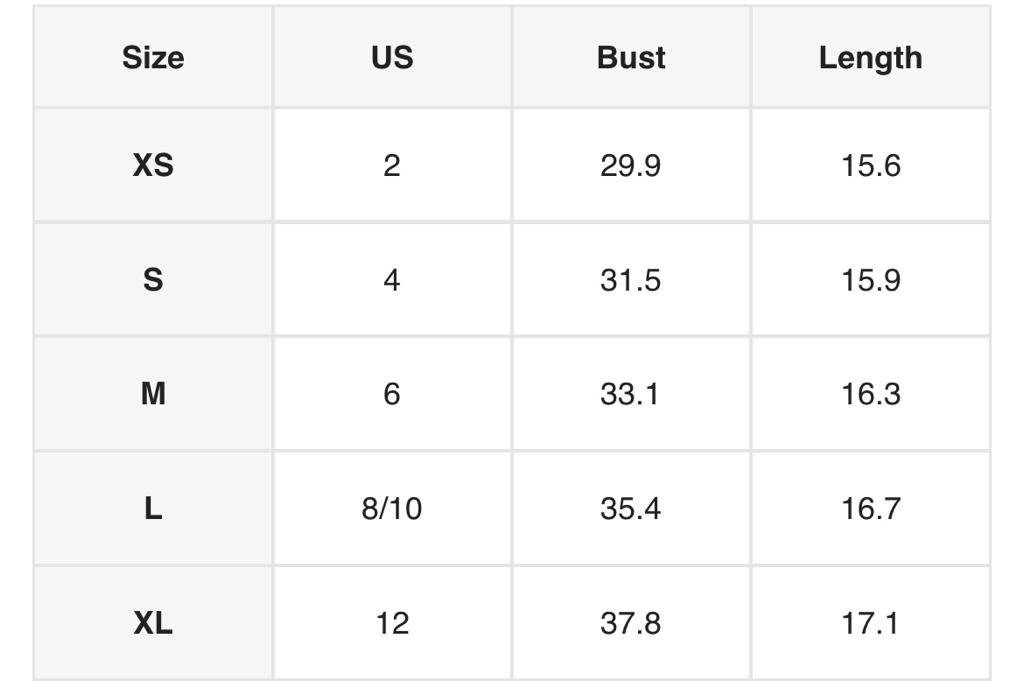The image size is (1024, 681).
Task: Click the 31.5 bust measurement
Action: (x=631, y=280)
